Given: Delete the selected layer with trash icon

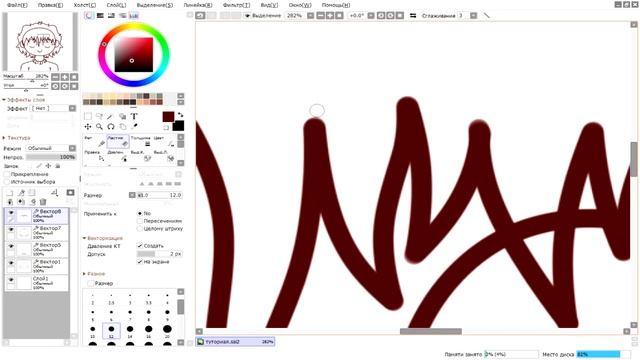Looking at the screenshot, I should (43, 202).
